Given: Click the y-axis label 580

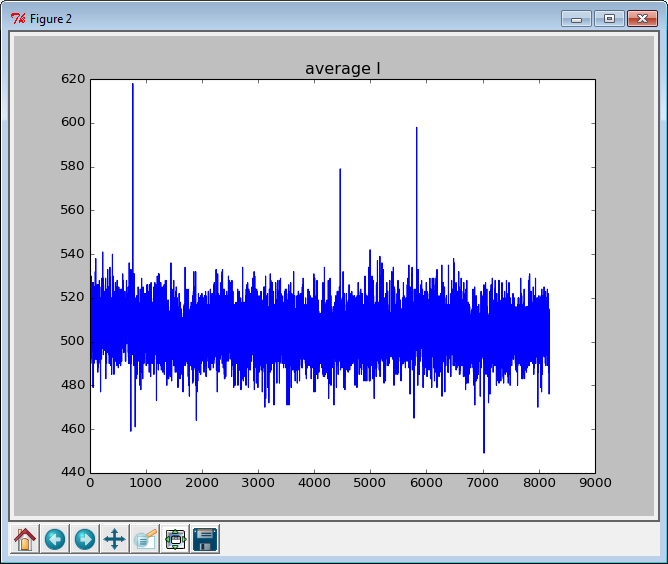Looking at the screenshot, I should pos(73,166).
